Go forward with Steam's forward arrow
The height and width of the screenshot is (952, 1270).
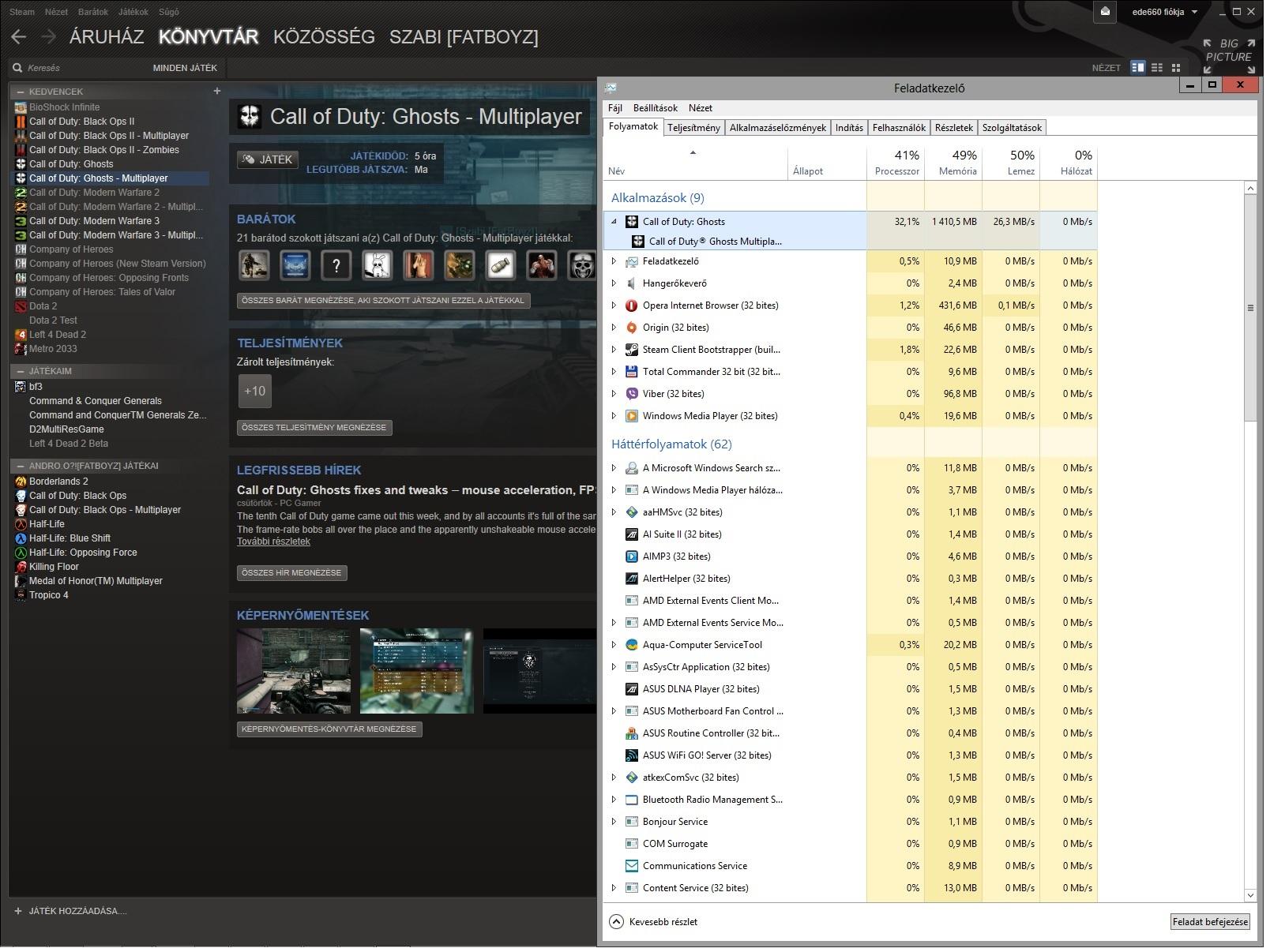tap(49, 36)
